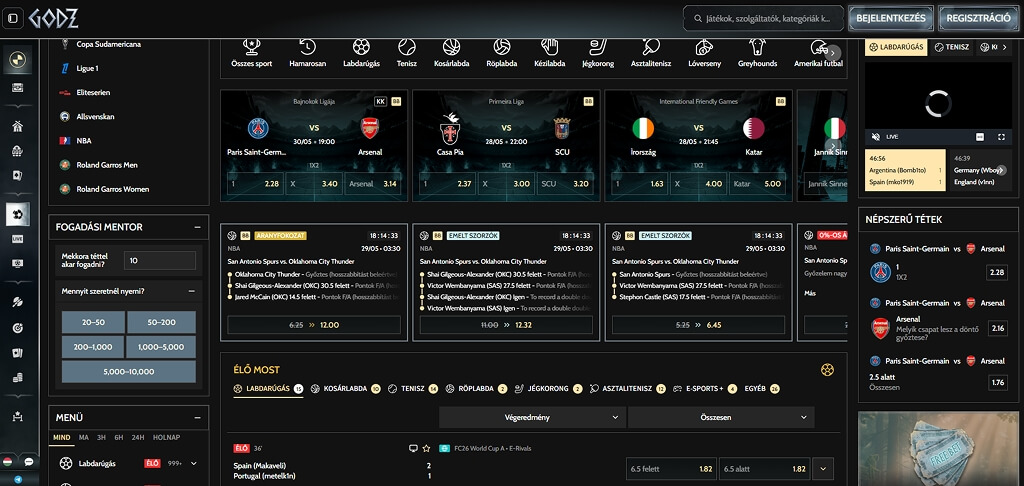Select the Jégkorong ice hockey icon
Screen dimensions: 1024x486
[598, 47]
